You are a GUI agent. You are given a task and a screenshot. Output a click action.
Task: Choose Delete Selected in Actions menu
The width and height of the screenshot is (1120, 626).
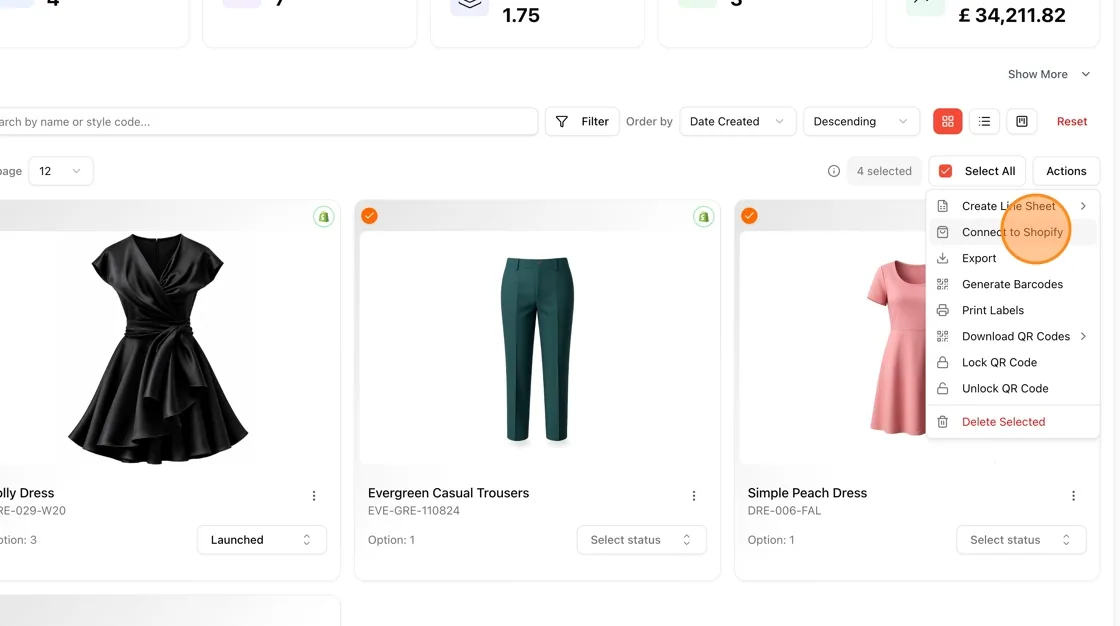pyautogui.click(x=1013, y=422)
